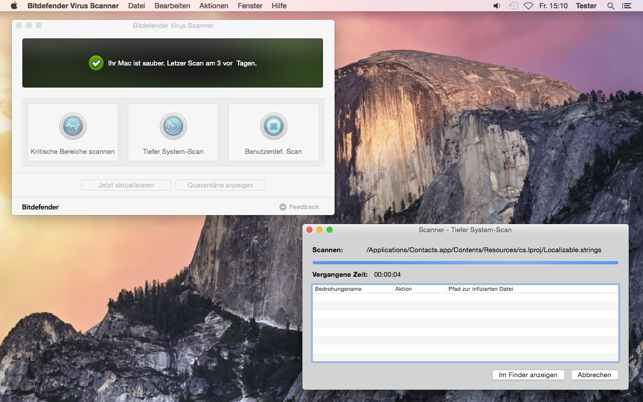Open Time Machine menu bar icon
The height and width of the screenshot is (402, 643).
(513, 6)
